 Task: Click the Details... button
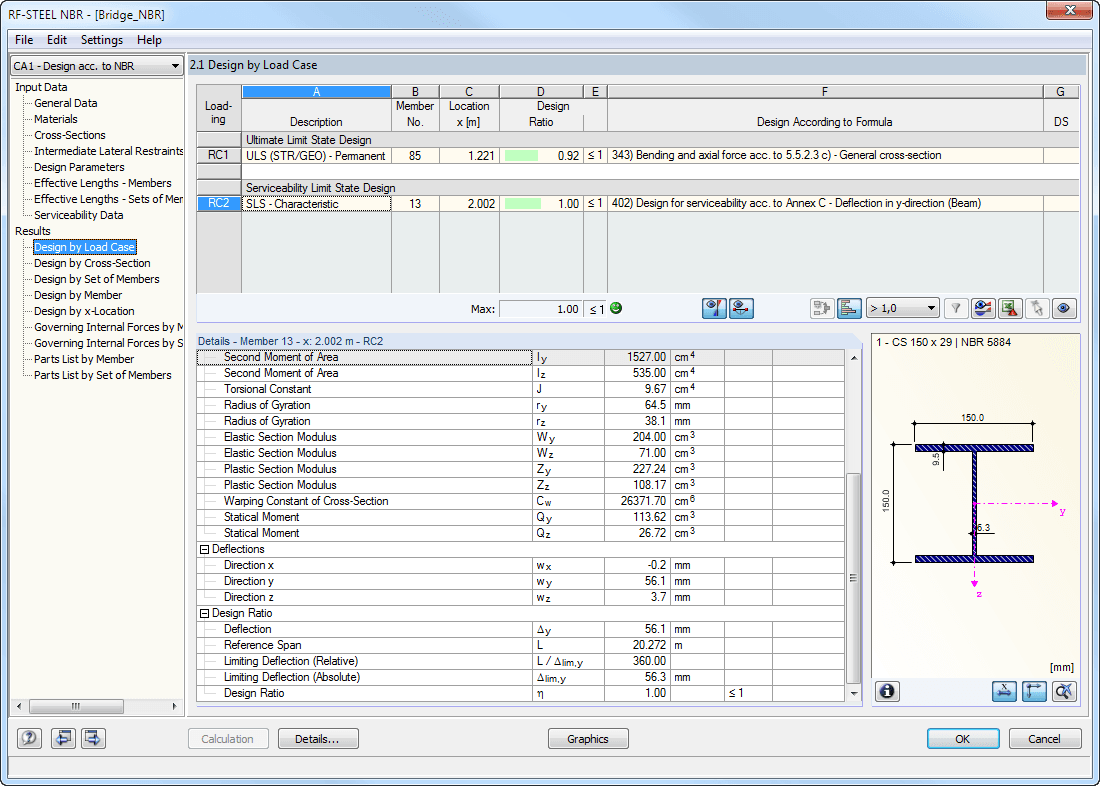318,739
